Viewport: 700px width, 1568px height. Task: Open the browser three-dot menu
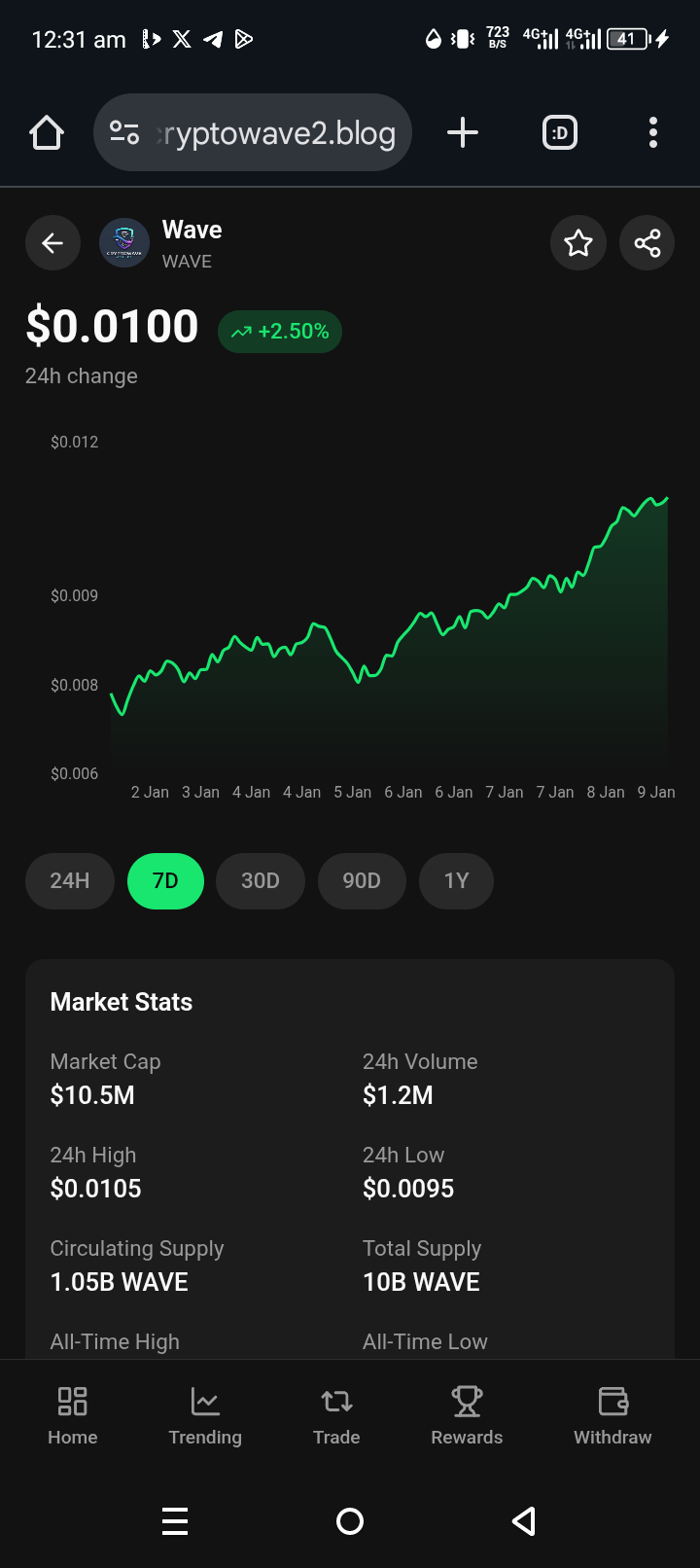[x=653, y=132]
